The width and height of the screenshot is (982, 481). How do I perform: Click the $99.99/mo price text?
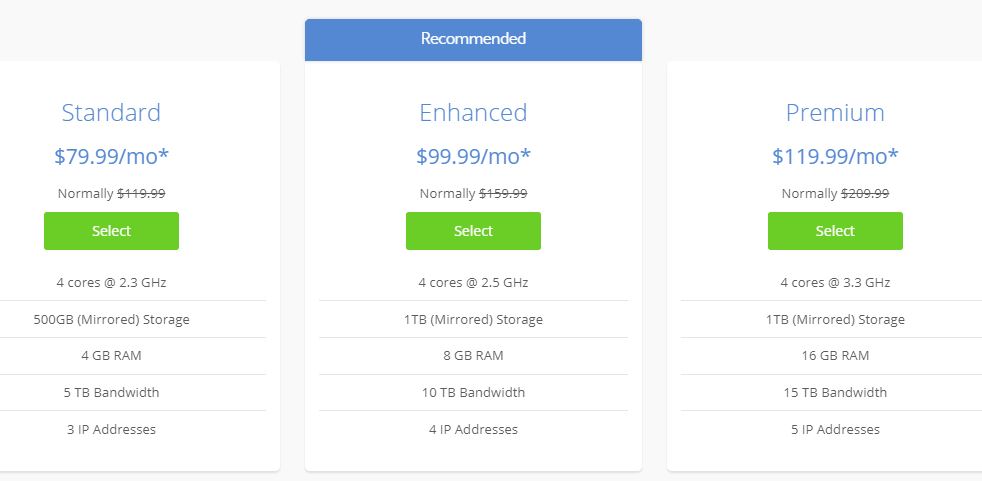point(473,156)
